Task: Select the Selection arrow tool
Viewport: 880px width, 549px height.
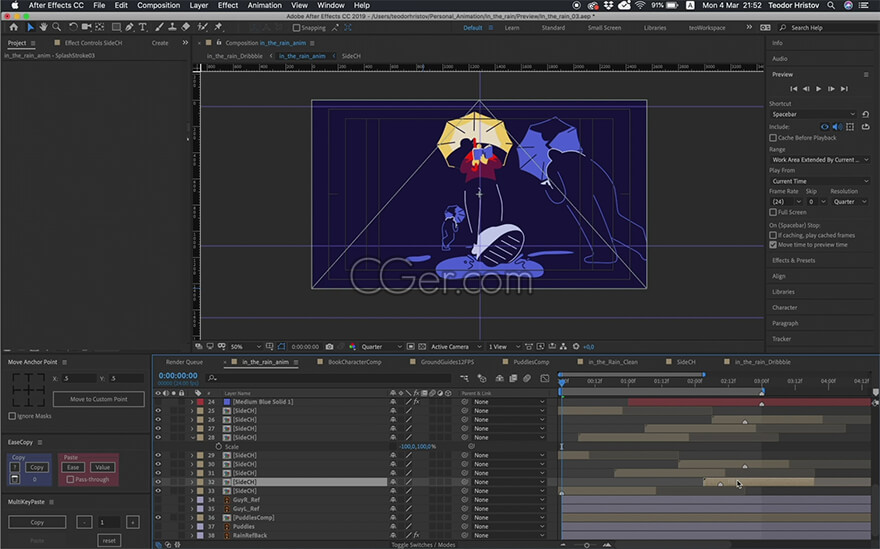Action: tap(30, 27)
